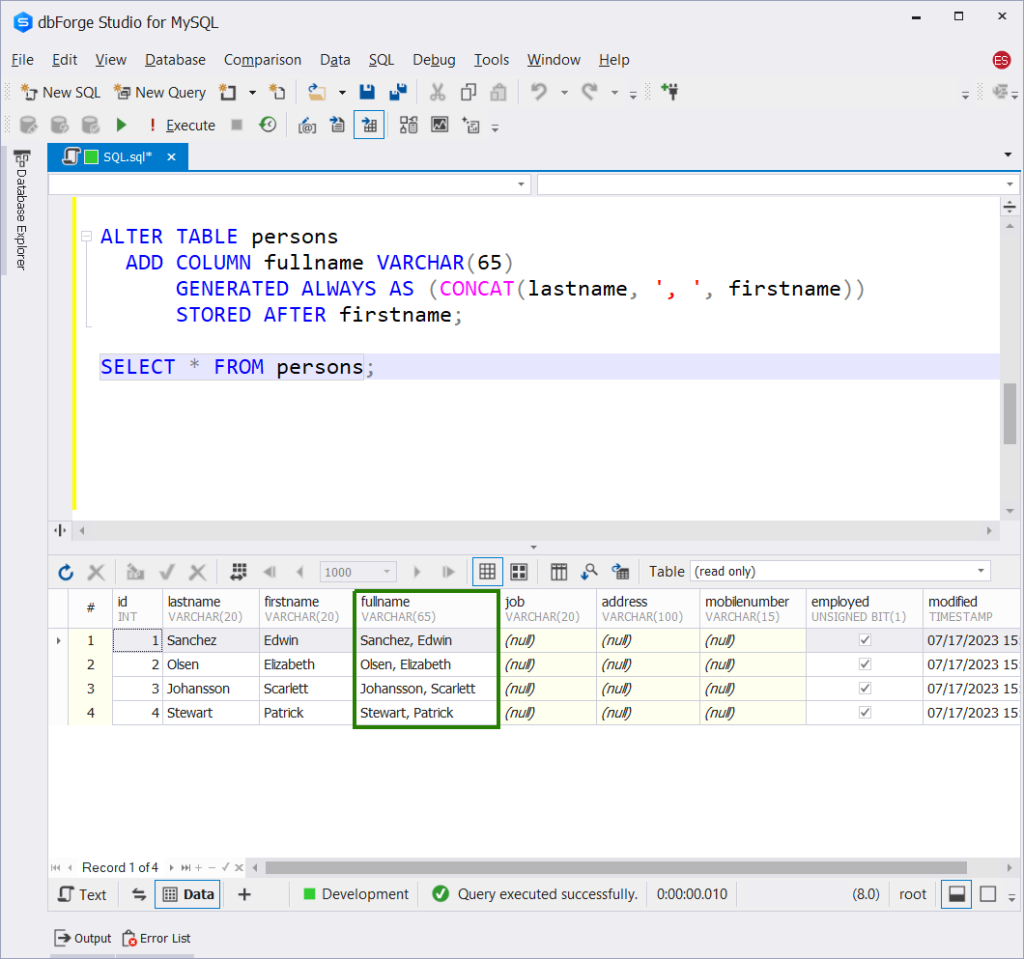
Task: Expand the Open File dropdown arrow
Action: click(342, 93)
